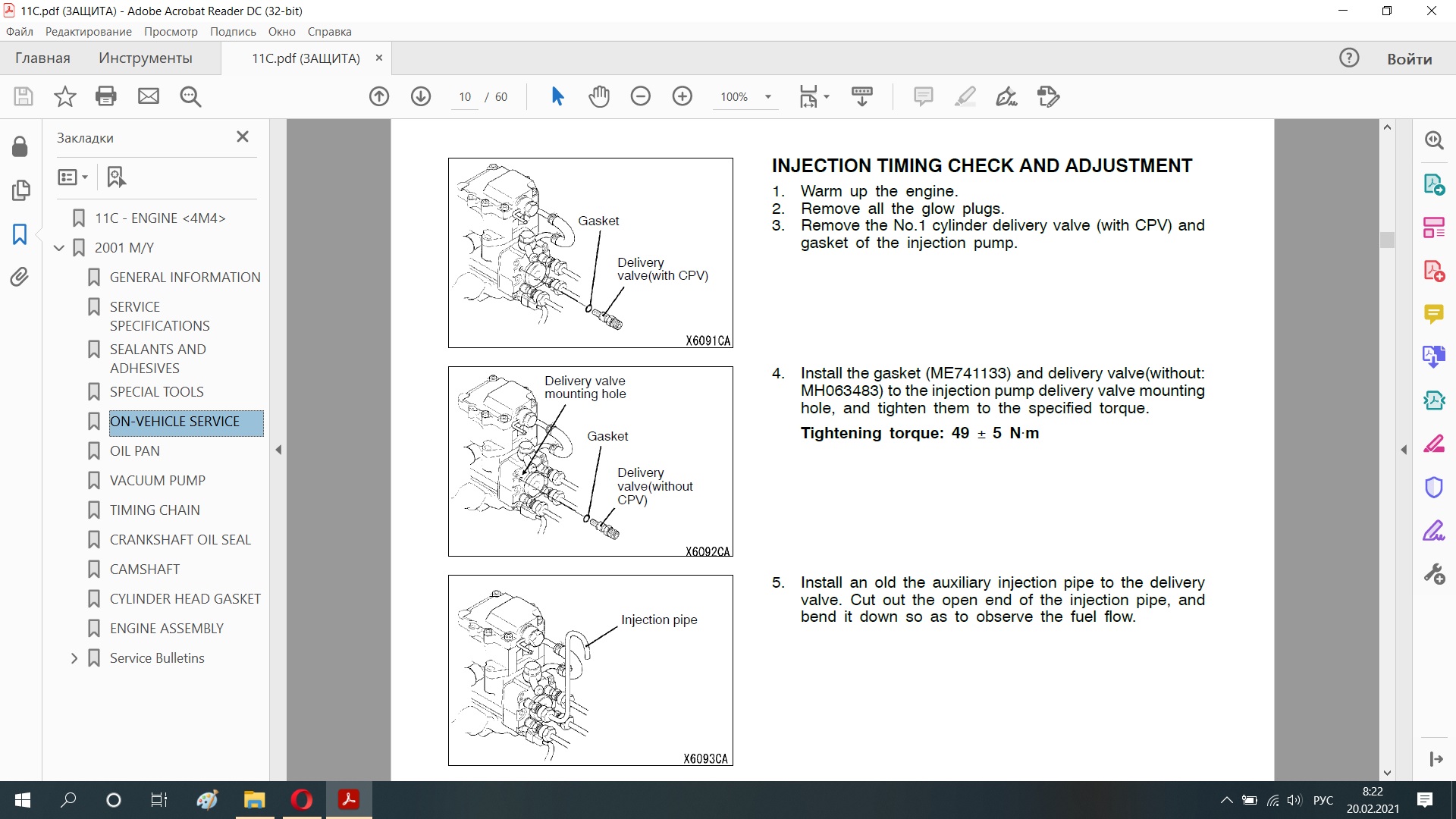This screenshot has width=1456, height=819.
Task: Toggle Bookmarks panel icon in sidebar
Action: click(x=20, y=234)
